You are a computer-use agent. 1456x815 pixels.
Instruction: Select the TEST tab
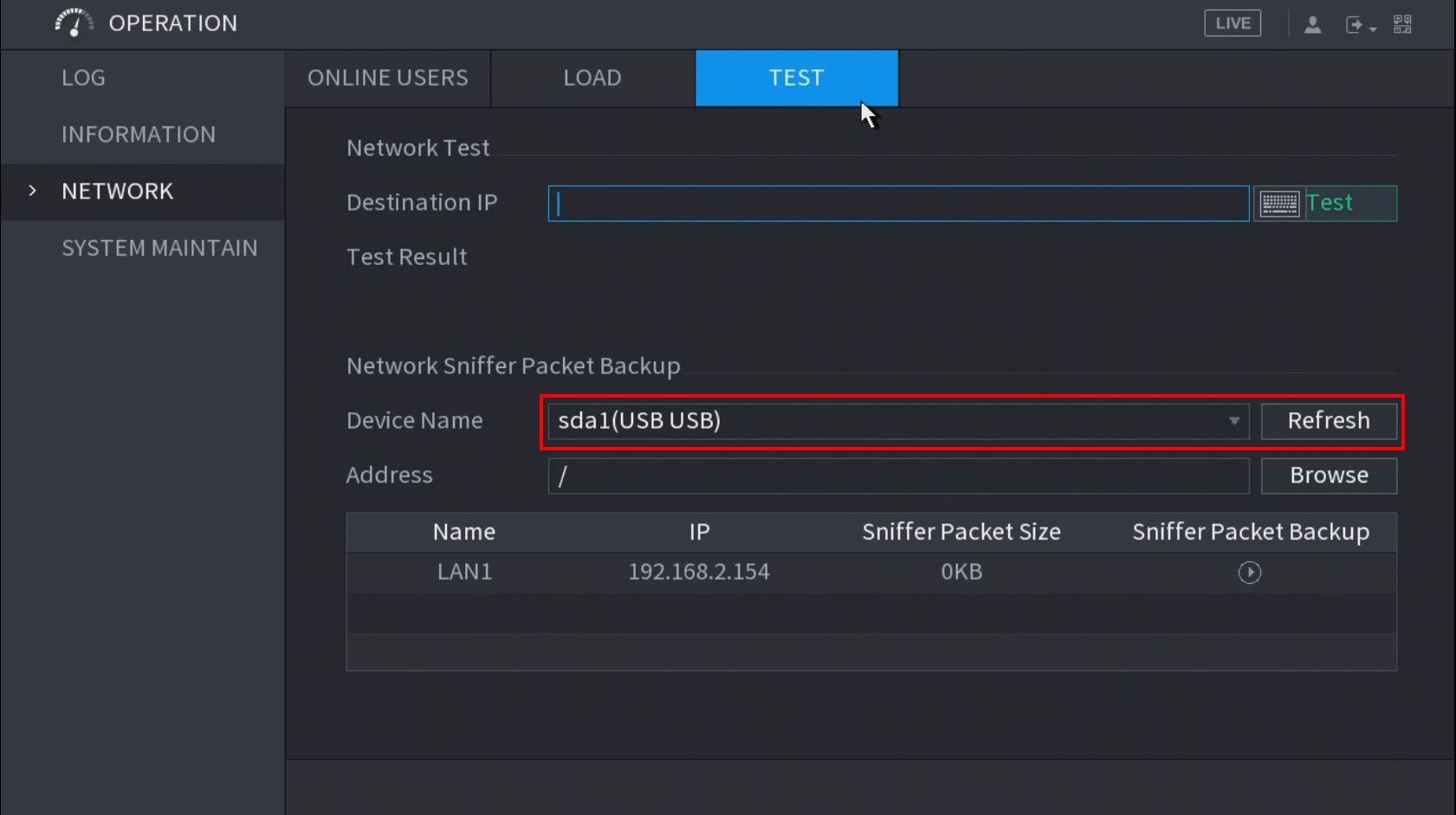(x=796, y=78)
